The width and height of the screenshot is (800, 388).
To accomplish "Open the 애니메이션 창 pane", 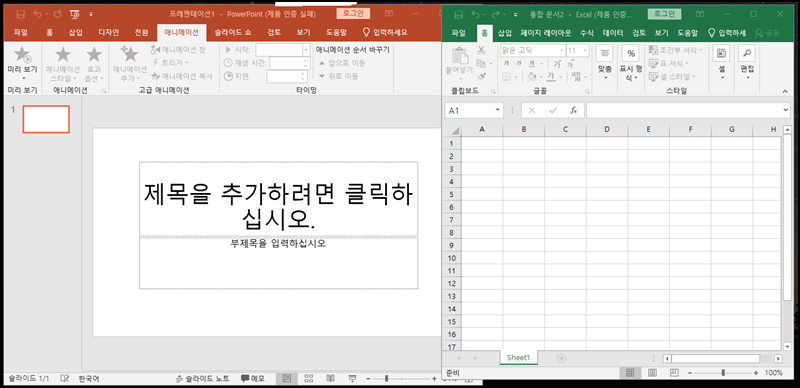I will pos(179,50).
